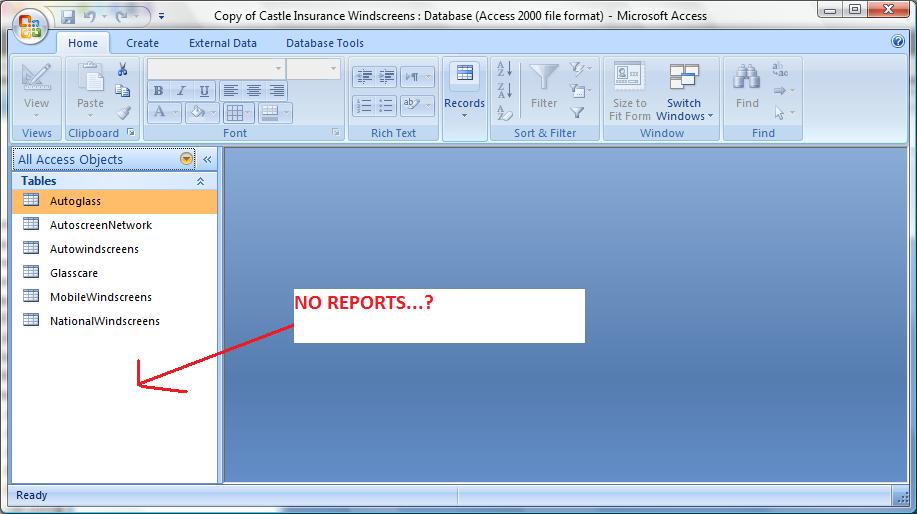This screenshot has height=514, width=917.
Task: Align text right
Action: point(277,91)
